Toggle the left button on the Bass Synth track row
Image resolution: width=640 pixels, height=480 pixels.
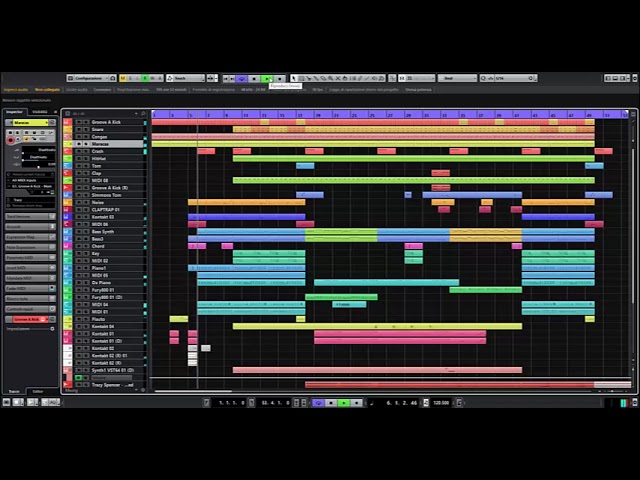pyautogui.click(x=78, y=231)
